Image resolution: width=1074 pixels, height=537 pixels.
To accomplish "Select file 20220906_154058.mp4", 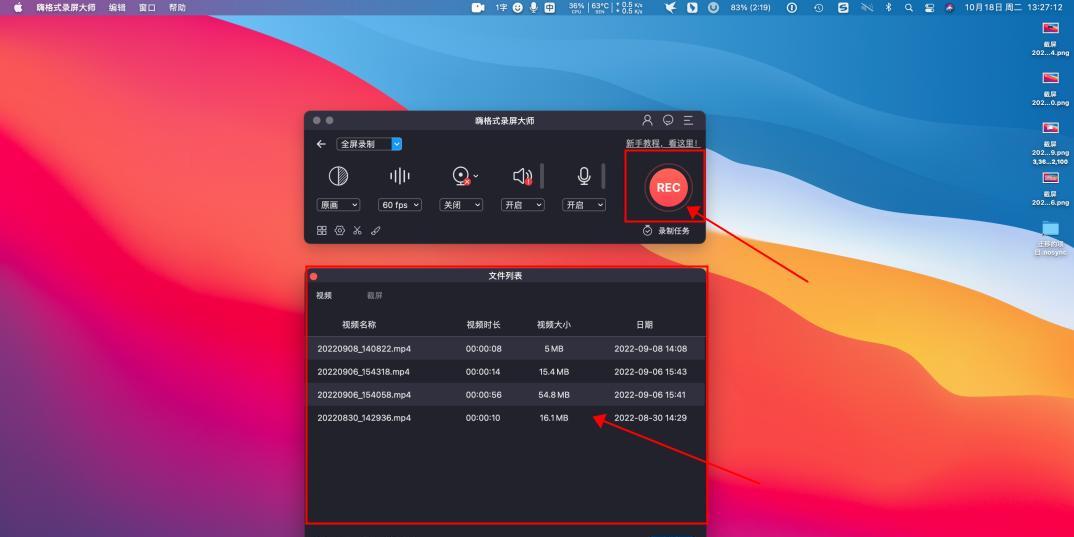I will coord(506,395).
